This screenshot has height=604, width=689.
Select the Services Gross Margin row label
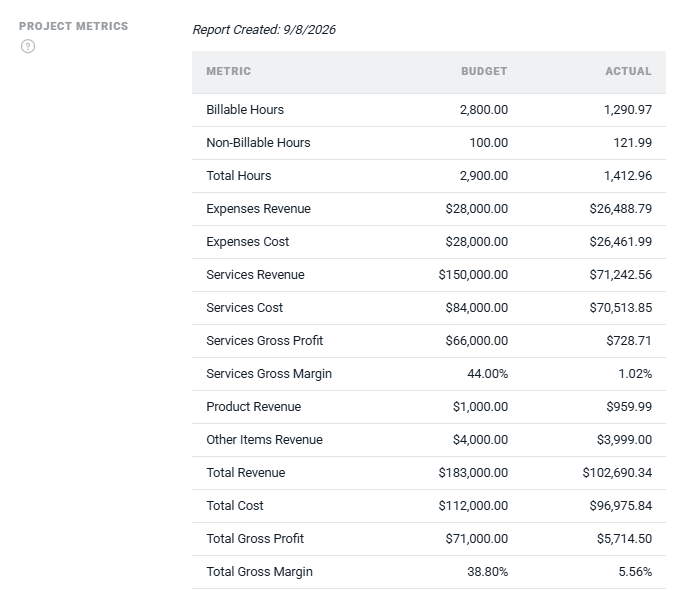coord(269,373)
